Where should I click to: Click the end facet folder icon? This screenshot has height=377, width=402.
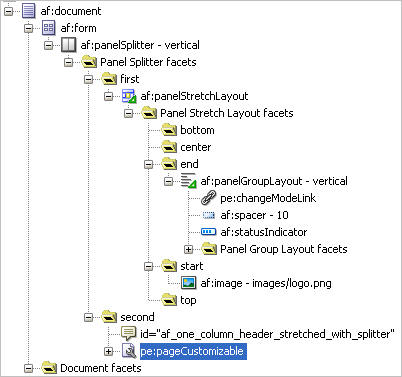pyautogui.click(x=169, y=164)
